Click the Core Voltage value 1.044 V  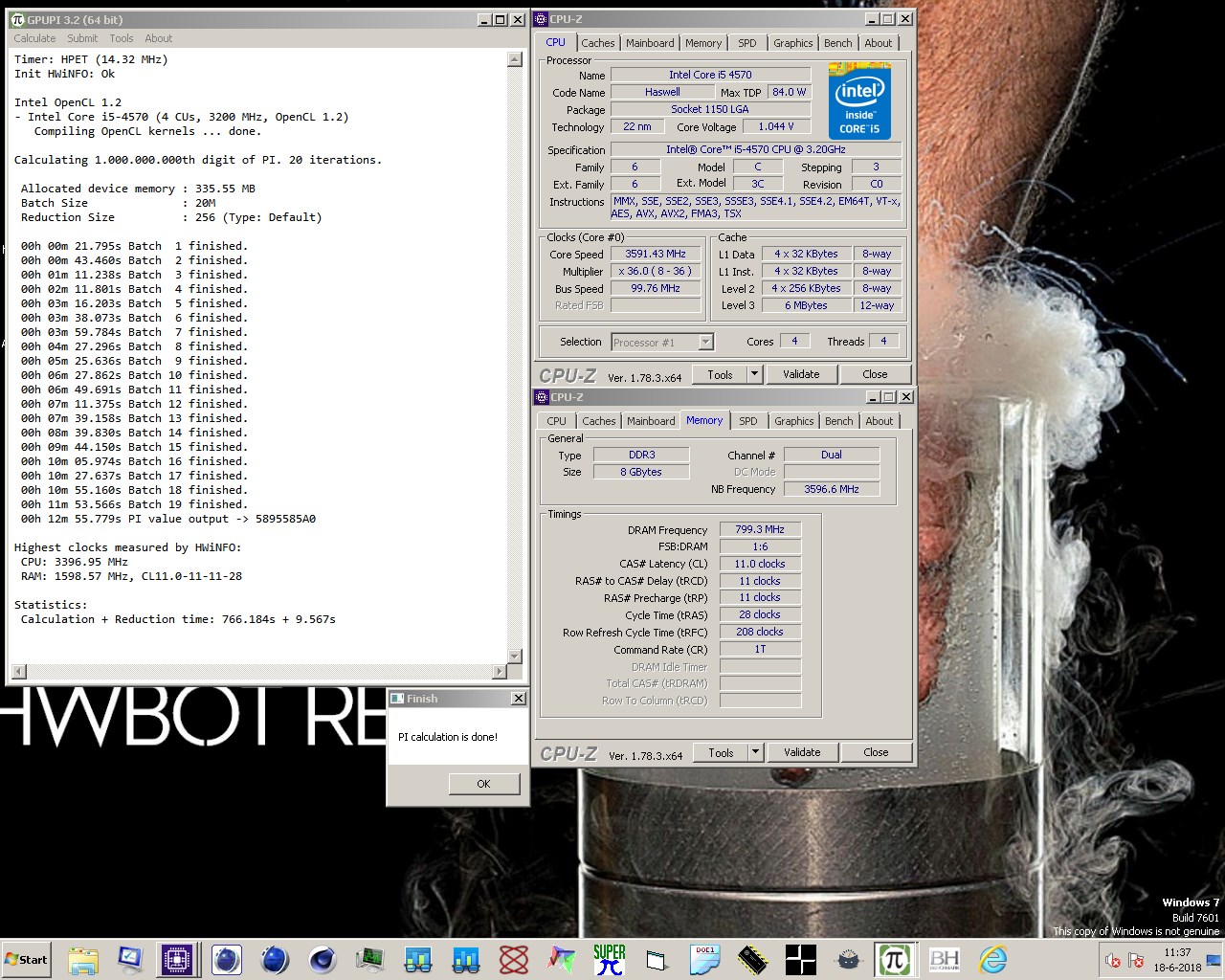tap(776, 126)
